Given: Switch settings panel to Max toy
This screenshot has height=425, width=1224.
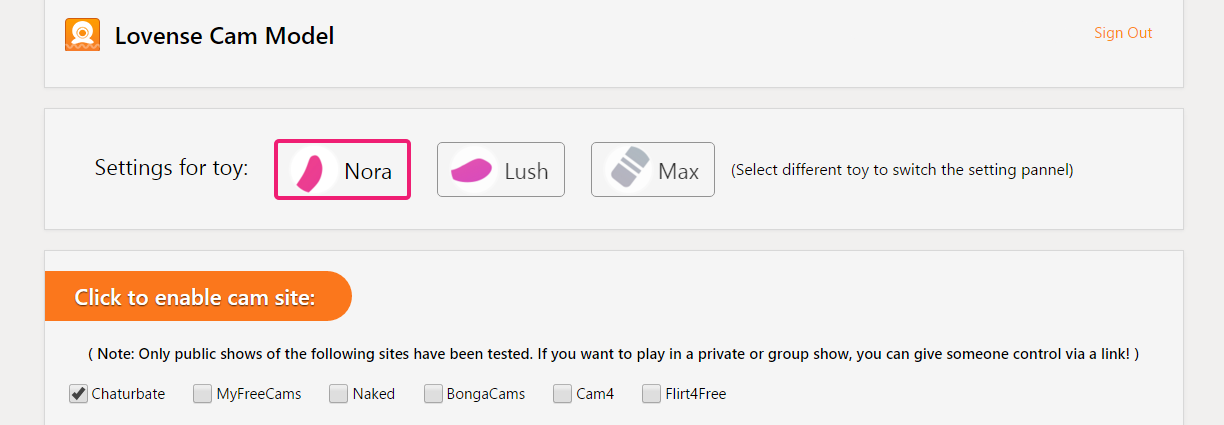Looking at the screenshot, I should point(653,170).
